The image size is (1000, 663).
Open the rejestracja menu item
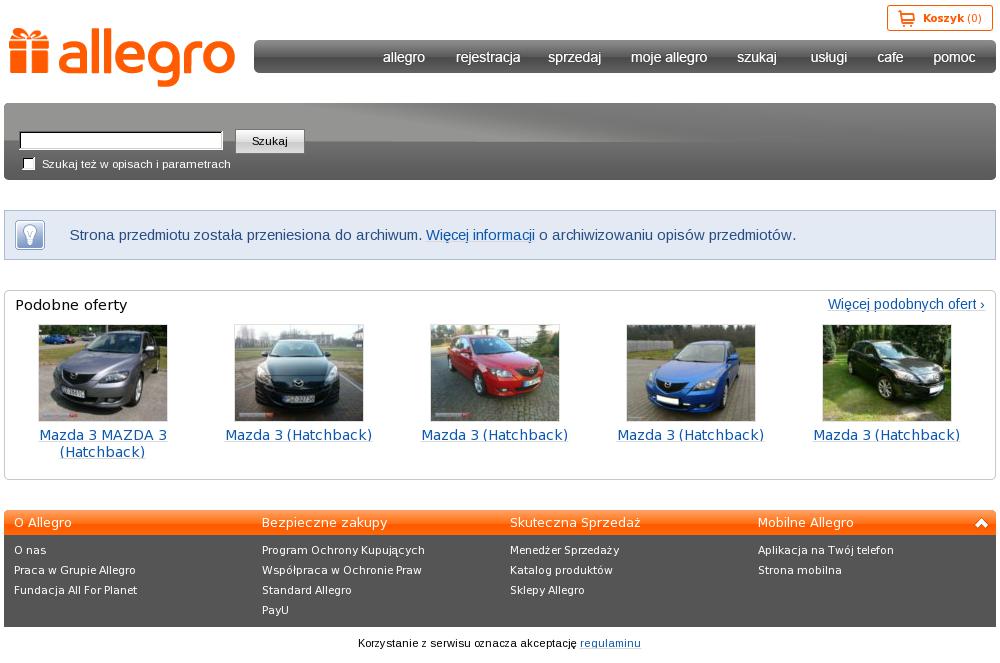click(x=488, y=57)
